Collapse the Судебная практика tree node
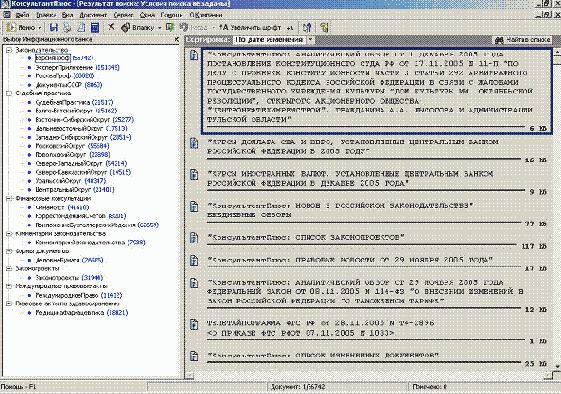The image size is (561, 394). [9, 93]
